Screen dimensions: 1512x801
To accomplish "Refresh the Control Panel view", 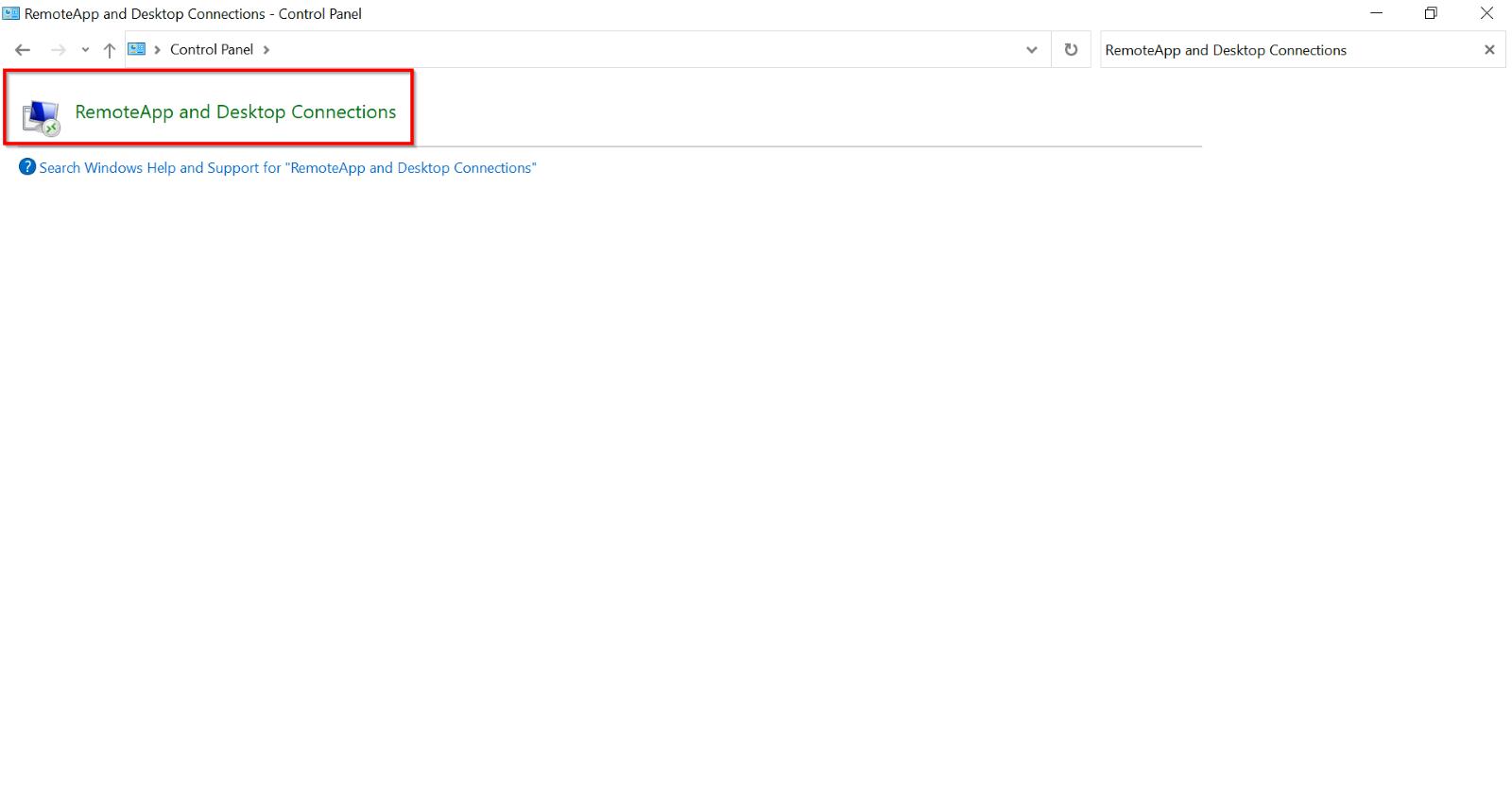I will pyautogui.click(x=1071, y=50).
